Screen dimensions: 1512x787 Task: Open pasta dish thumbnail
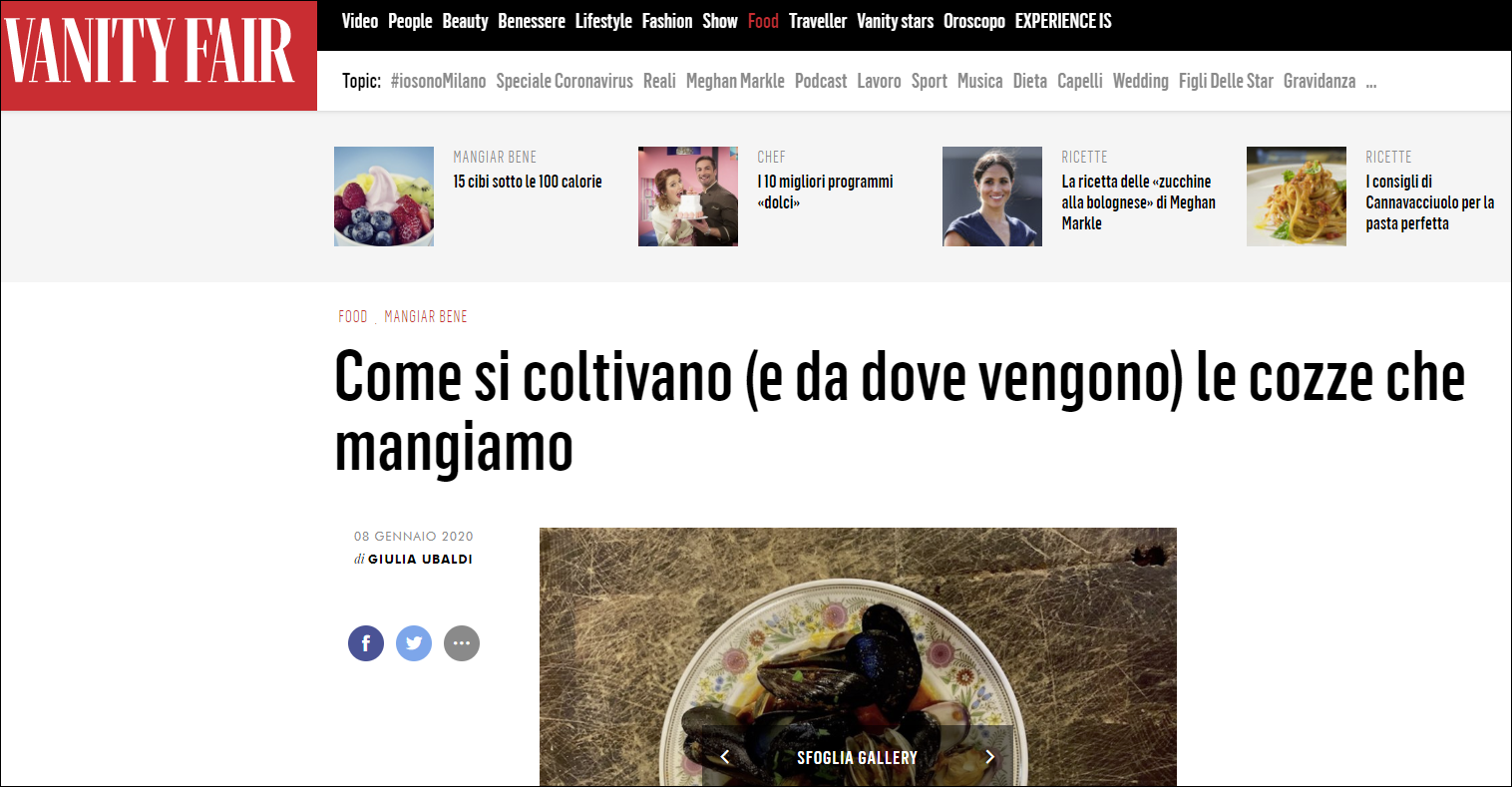tap(1297, 197)
